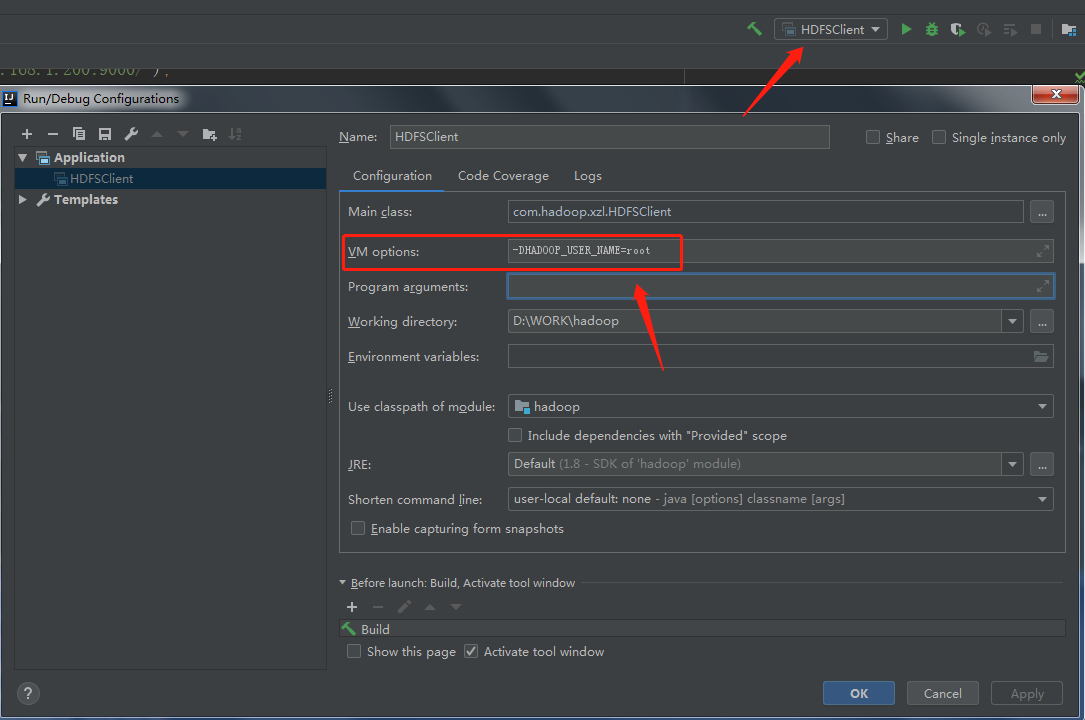This screenshot has height=720, width=1085.
Task: Switch to the Code Coverage tab
Action: tap(503, 176)
